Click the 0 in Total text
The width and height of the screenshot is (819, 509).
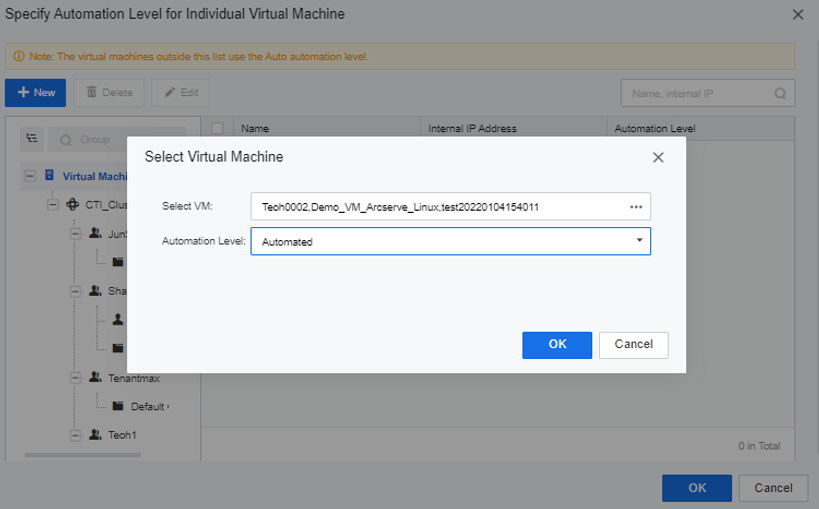pos(759,446)
